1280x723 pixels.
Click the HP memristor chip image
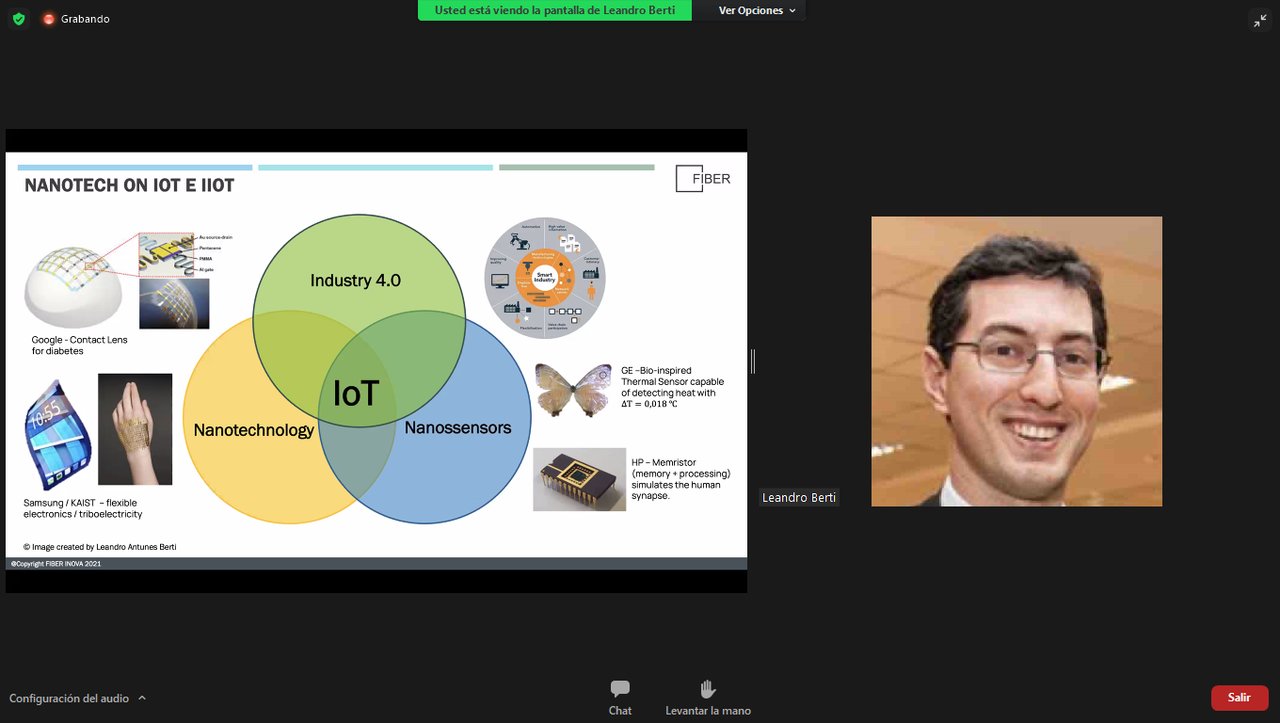click(x=579, y=479)
